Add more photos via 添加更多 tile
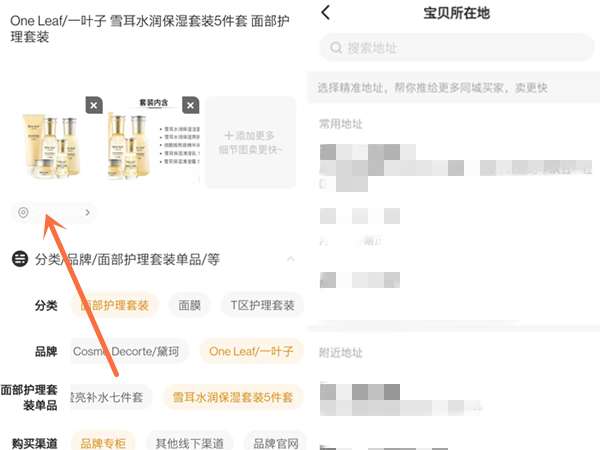 pos(251,142)
